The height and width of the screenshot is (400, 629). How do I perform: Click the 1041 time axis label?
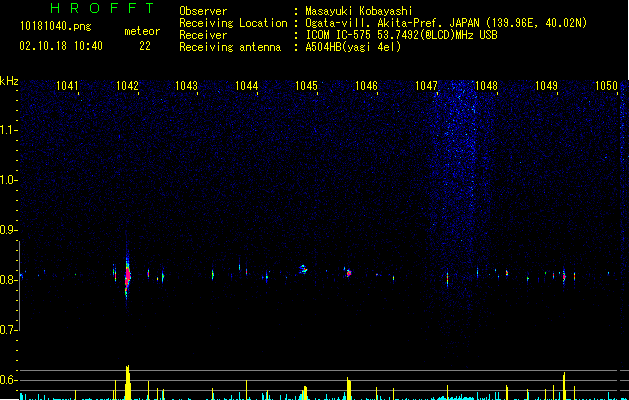[67, 86]
